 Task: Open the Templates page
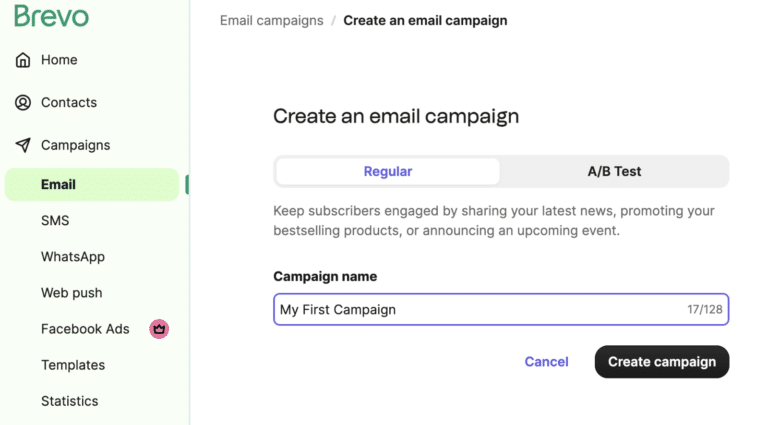tap(73, 365)
